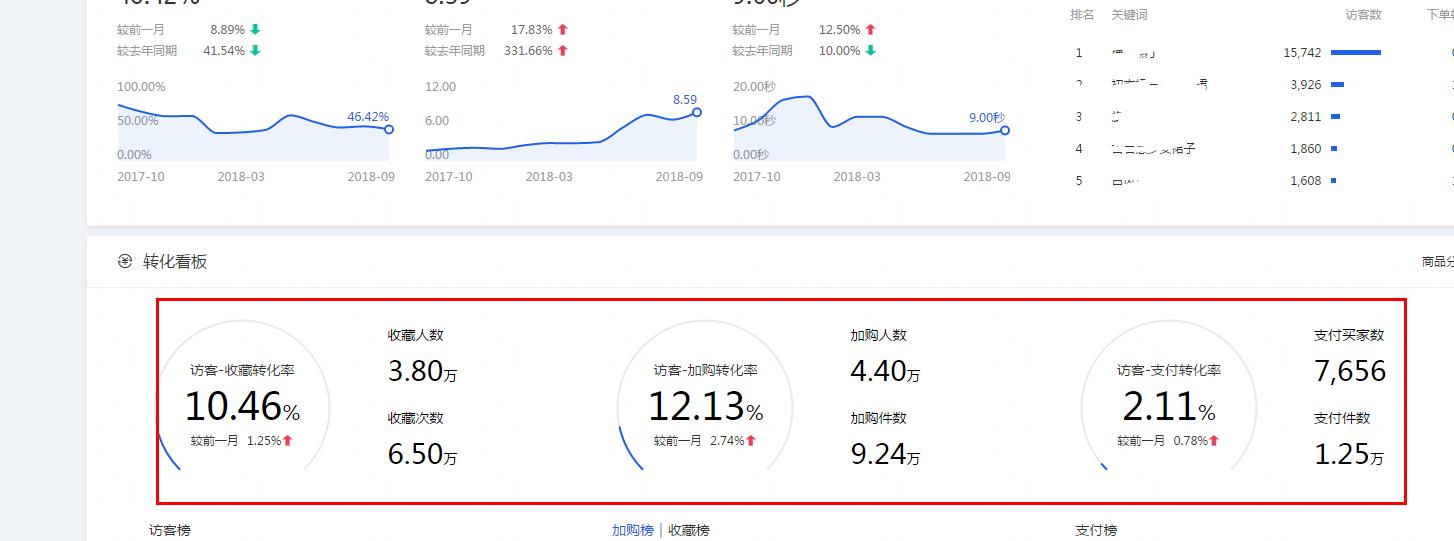Click the red up arrow beside 17.83%
Screen dimensions: 1454x541
[563, 30]
